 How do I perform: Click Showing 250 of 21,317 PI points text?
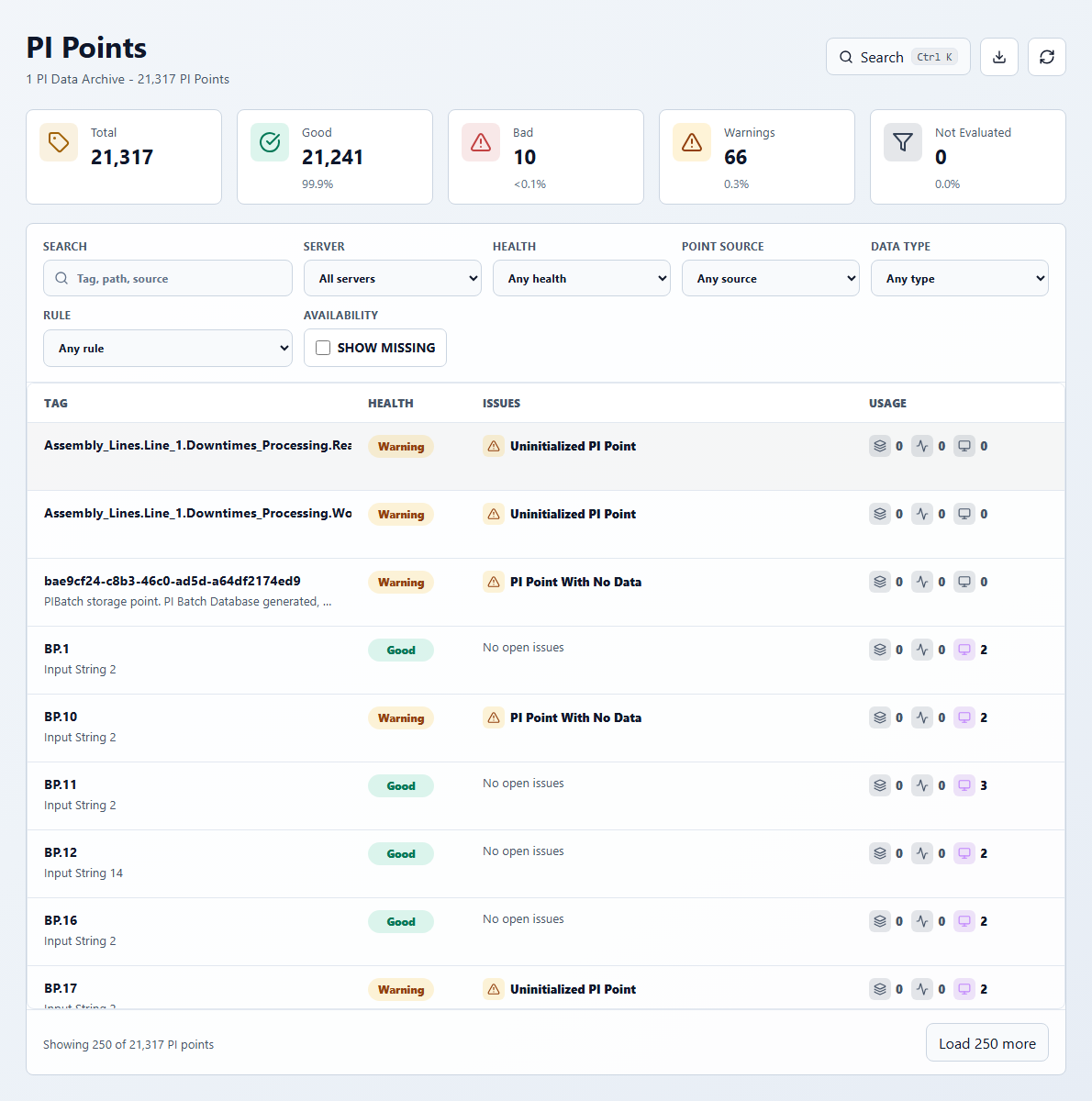coord(128,1044)
